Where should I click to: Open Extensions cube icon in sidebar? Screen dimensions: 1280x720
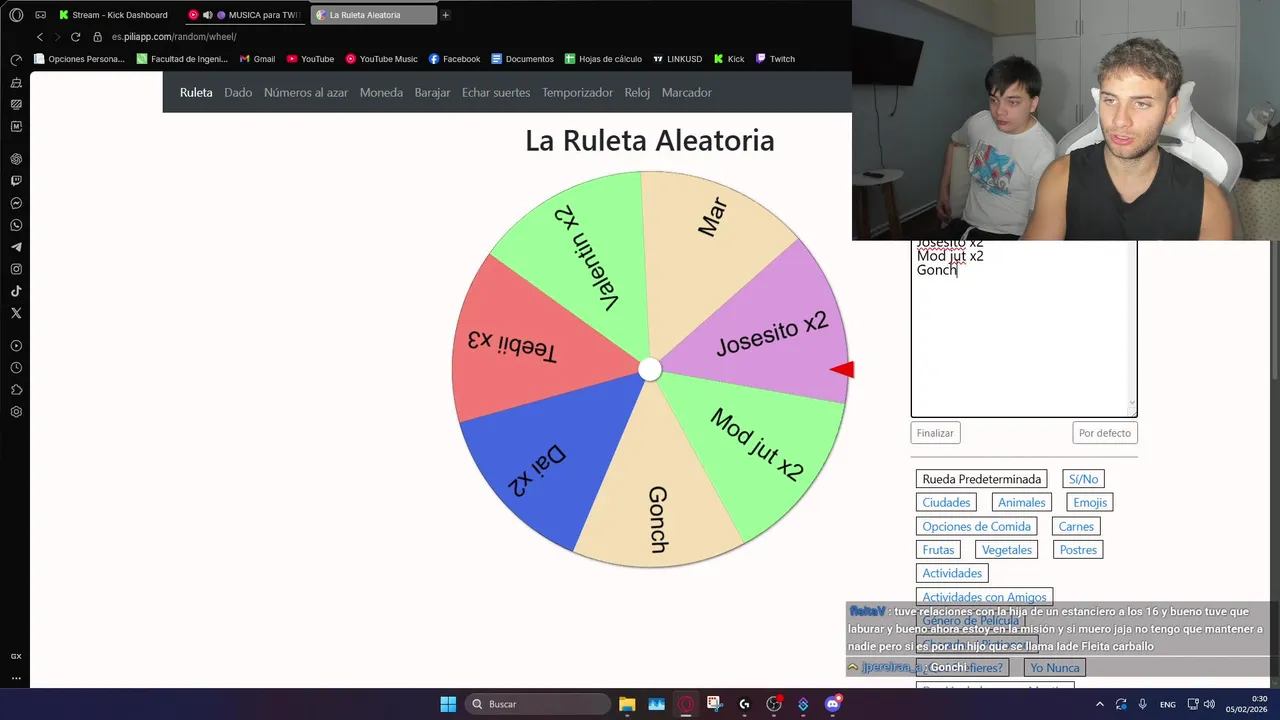(16, 390)
